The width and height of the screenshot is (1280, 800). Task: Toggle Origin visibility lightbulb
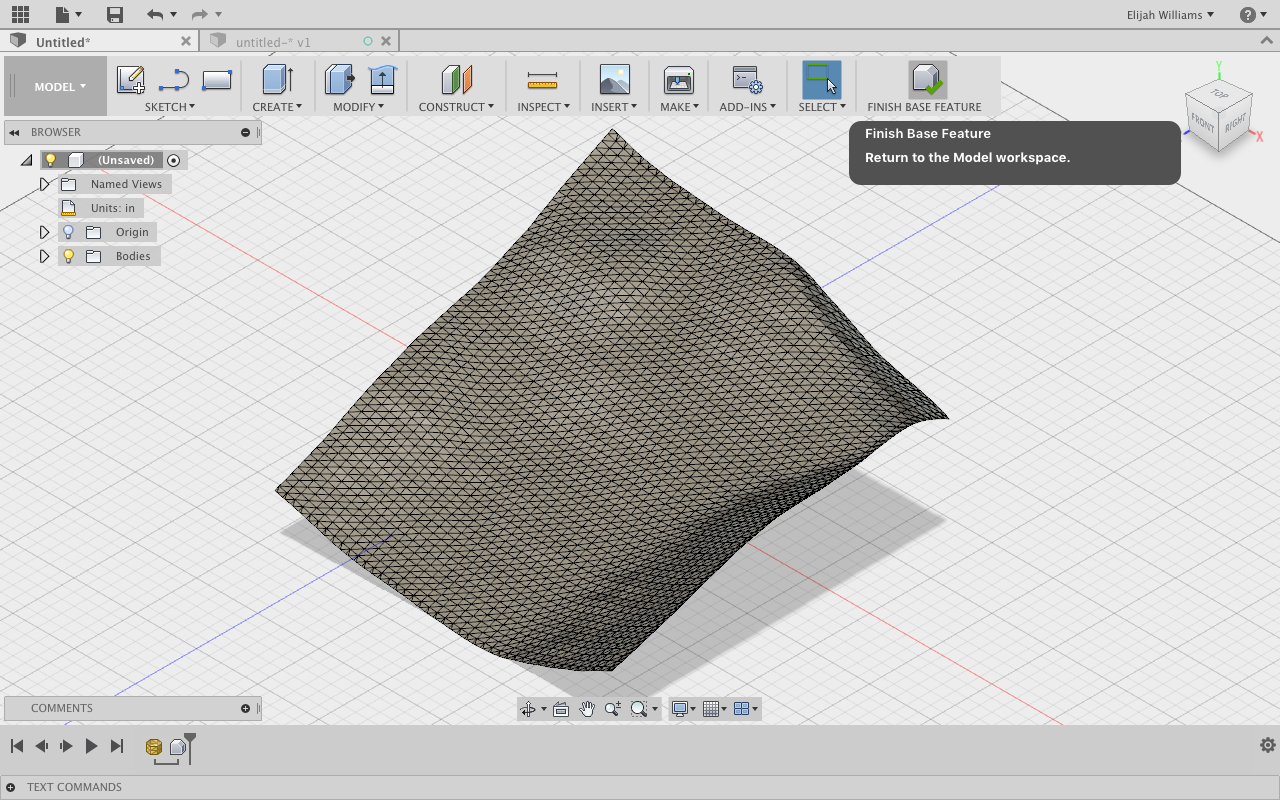pyautogui.click(x=68, y=232)
